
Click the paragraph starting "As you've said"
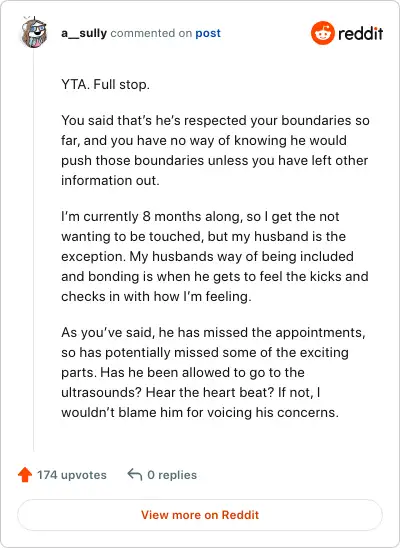[213, 372]
